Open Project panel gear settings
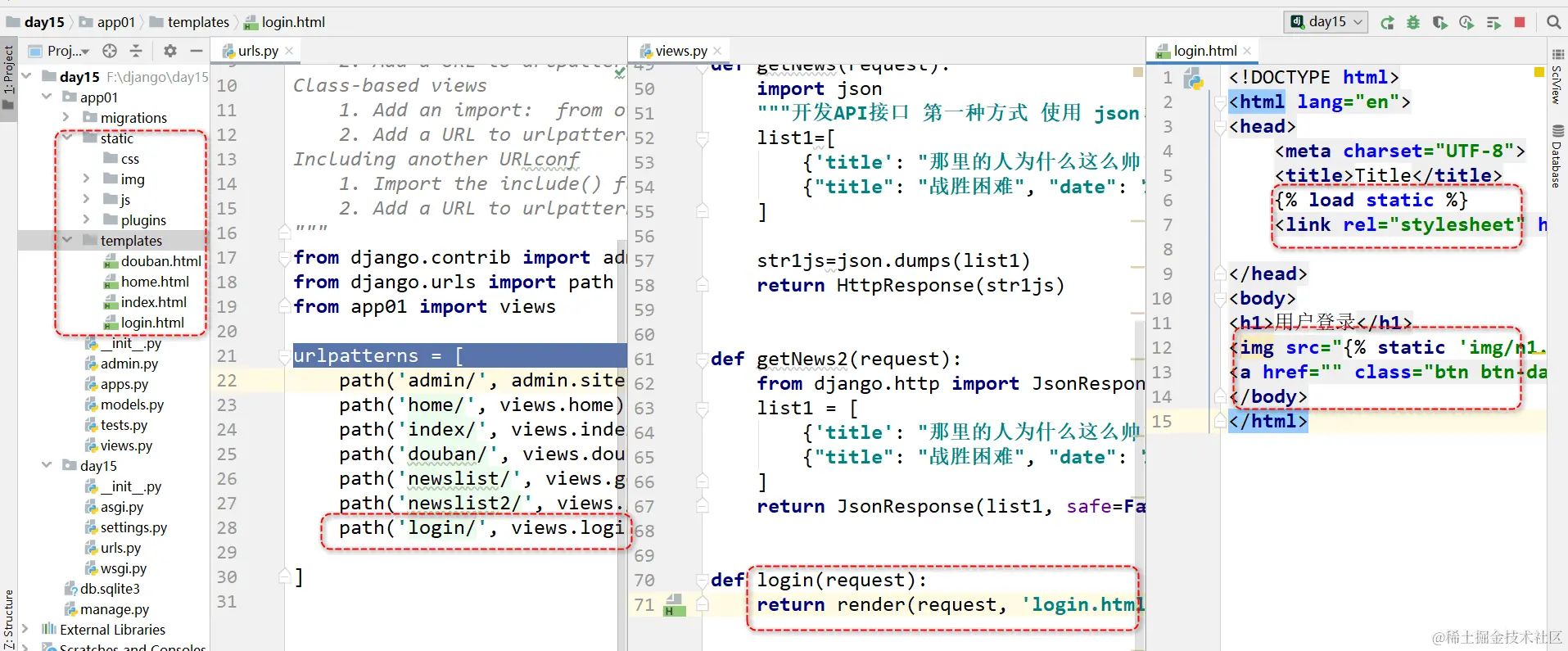Image resolution: width=1568 pixels, height=651 pixels. (169, 51)
